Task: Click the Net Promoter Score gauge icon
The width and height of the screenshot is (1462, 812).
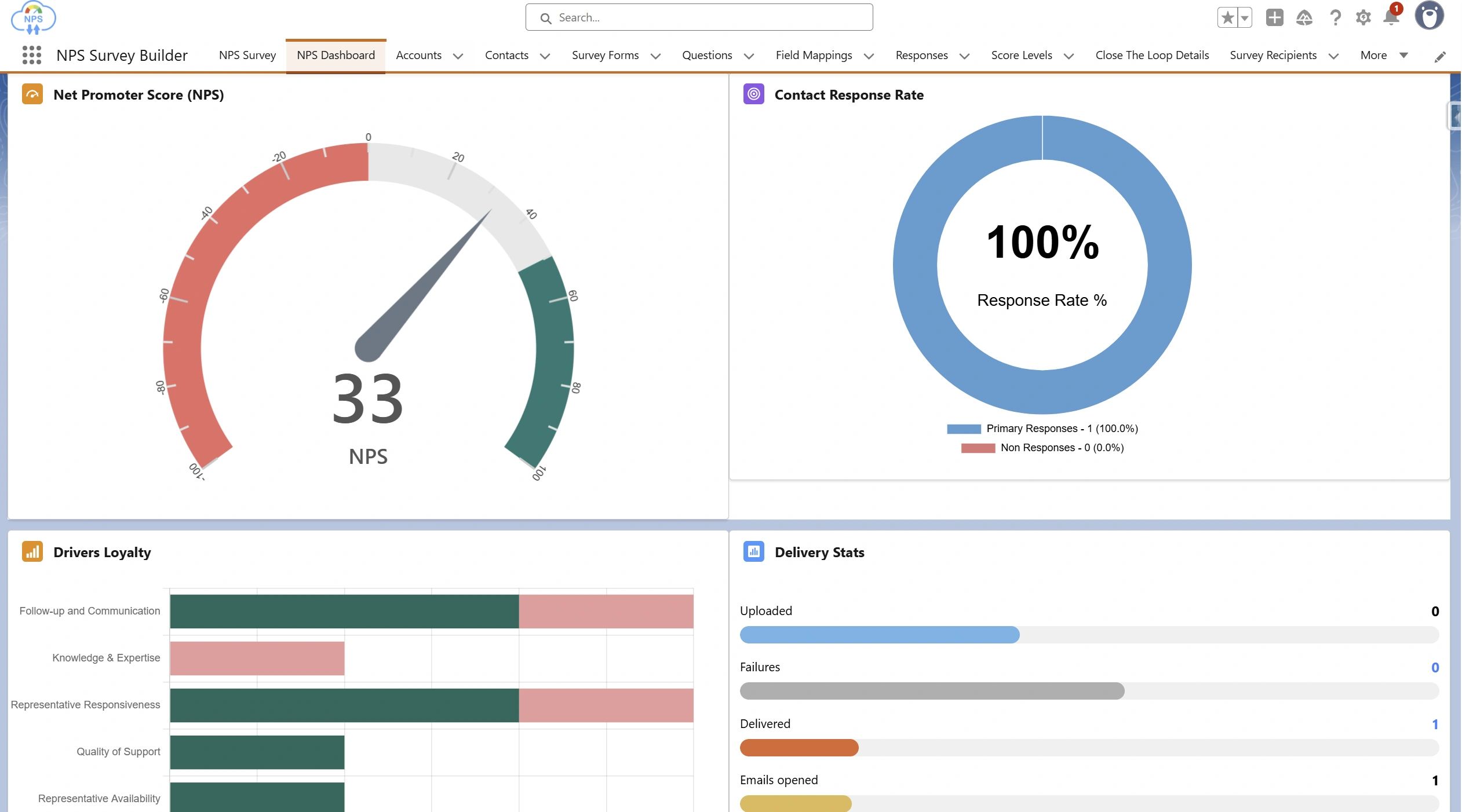Action: click(x=32, y=94)
